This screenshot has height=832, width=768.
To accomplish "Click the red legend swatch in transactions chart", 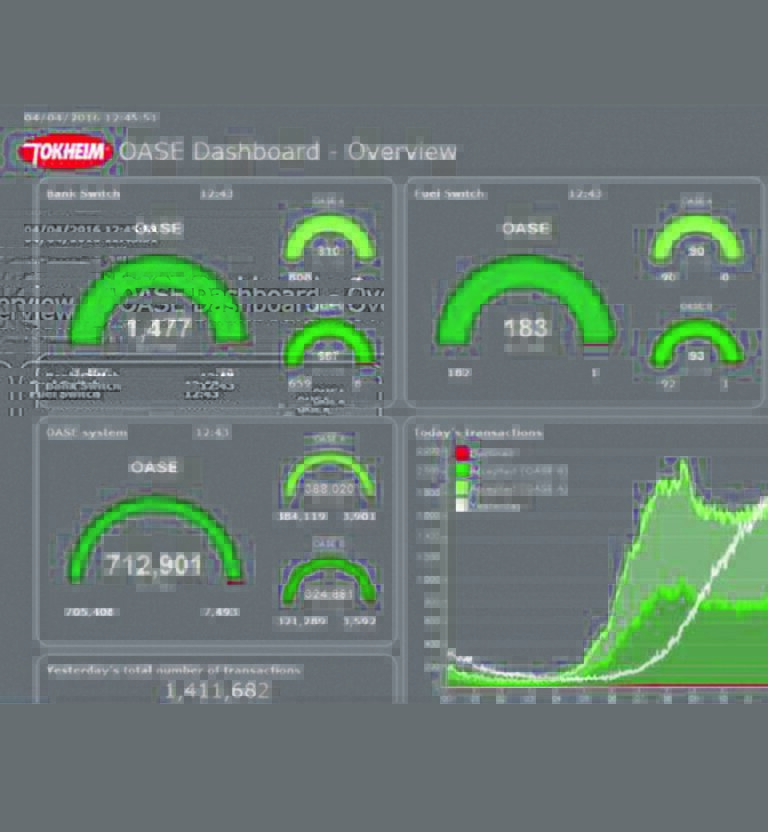I will pos(462,453).
